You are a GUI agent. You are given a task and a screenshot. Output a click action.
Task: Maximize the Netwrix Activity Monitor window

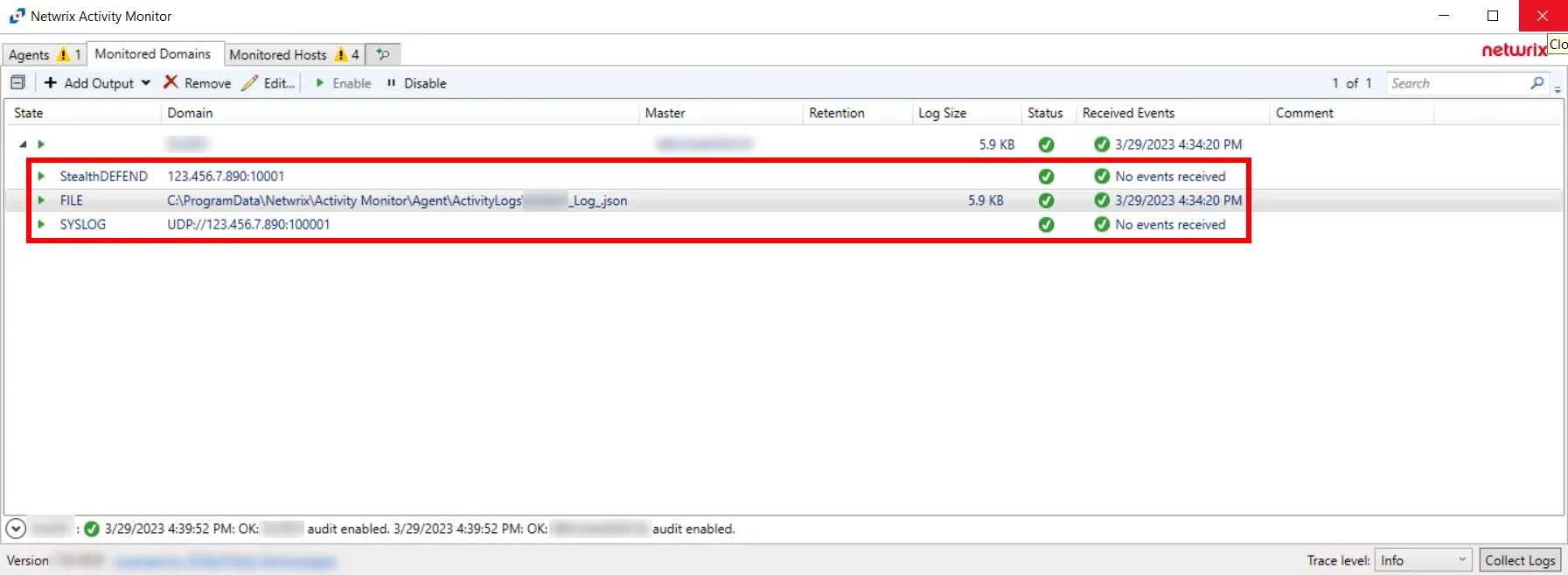(x=1493, y=16)
